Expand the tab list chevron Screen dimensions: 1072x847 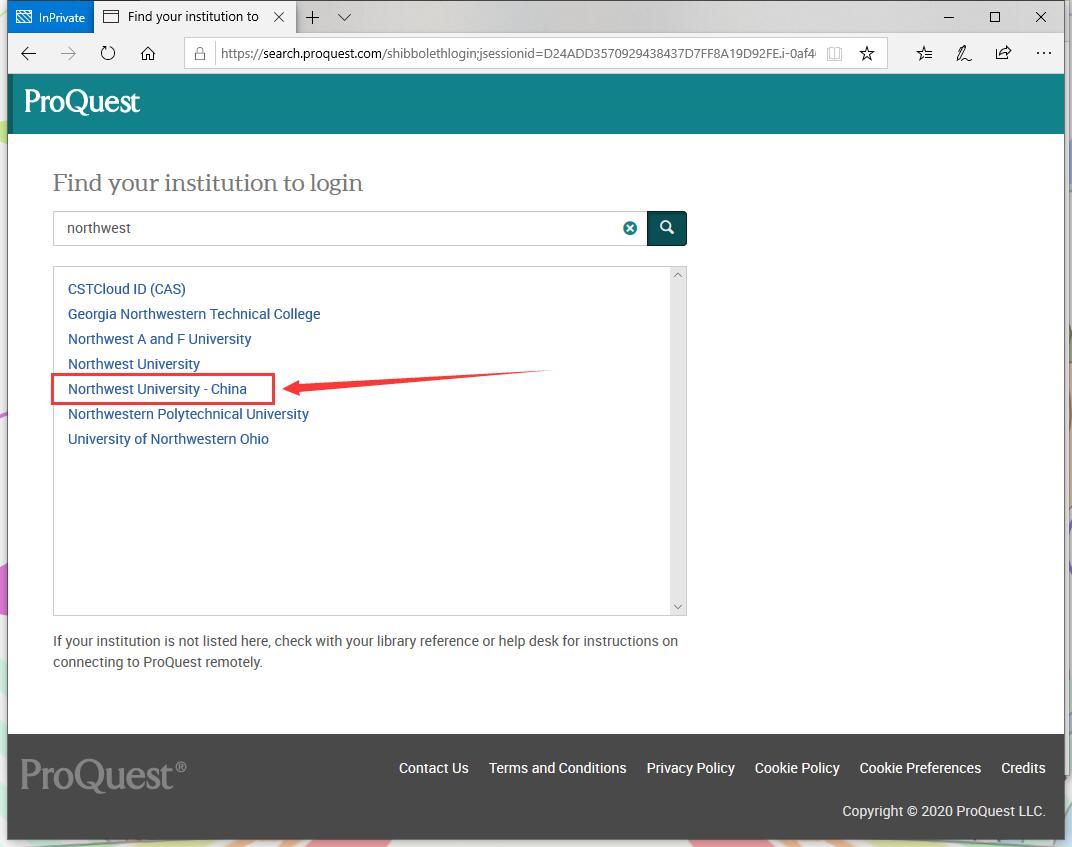(344, 17)
